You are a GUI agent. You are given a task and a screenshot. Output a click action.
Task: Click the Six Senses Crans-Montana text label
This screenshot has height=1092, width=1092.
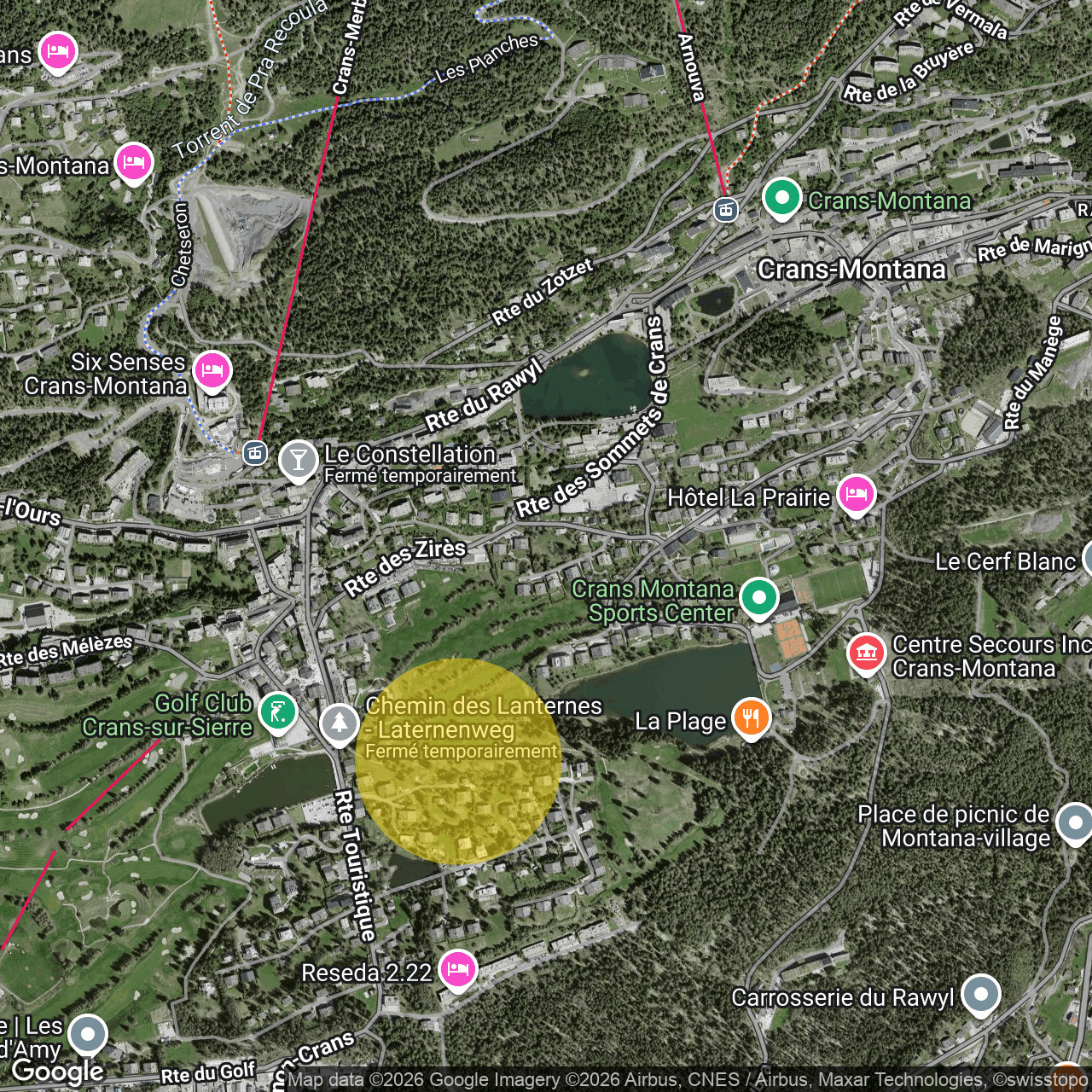click(x=106, y=374)
